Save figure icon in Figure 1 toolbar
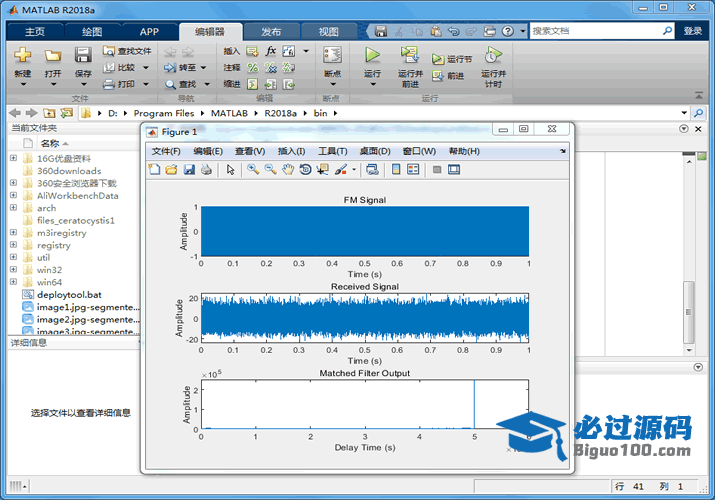 coord(189,170)
